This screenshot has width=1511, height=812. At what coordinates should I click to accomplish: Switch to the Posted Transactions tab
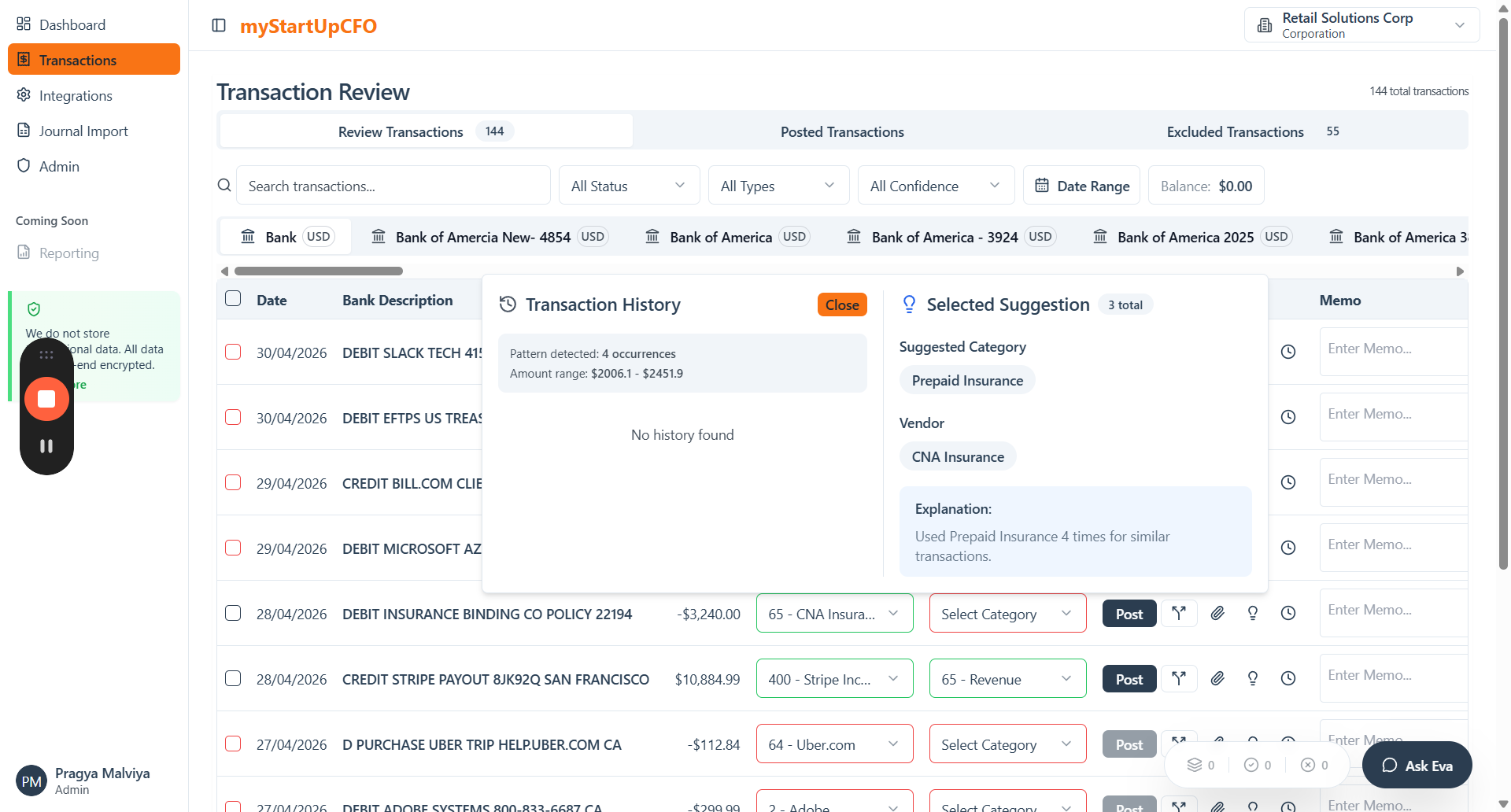point(841,131)
